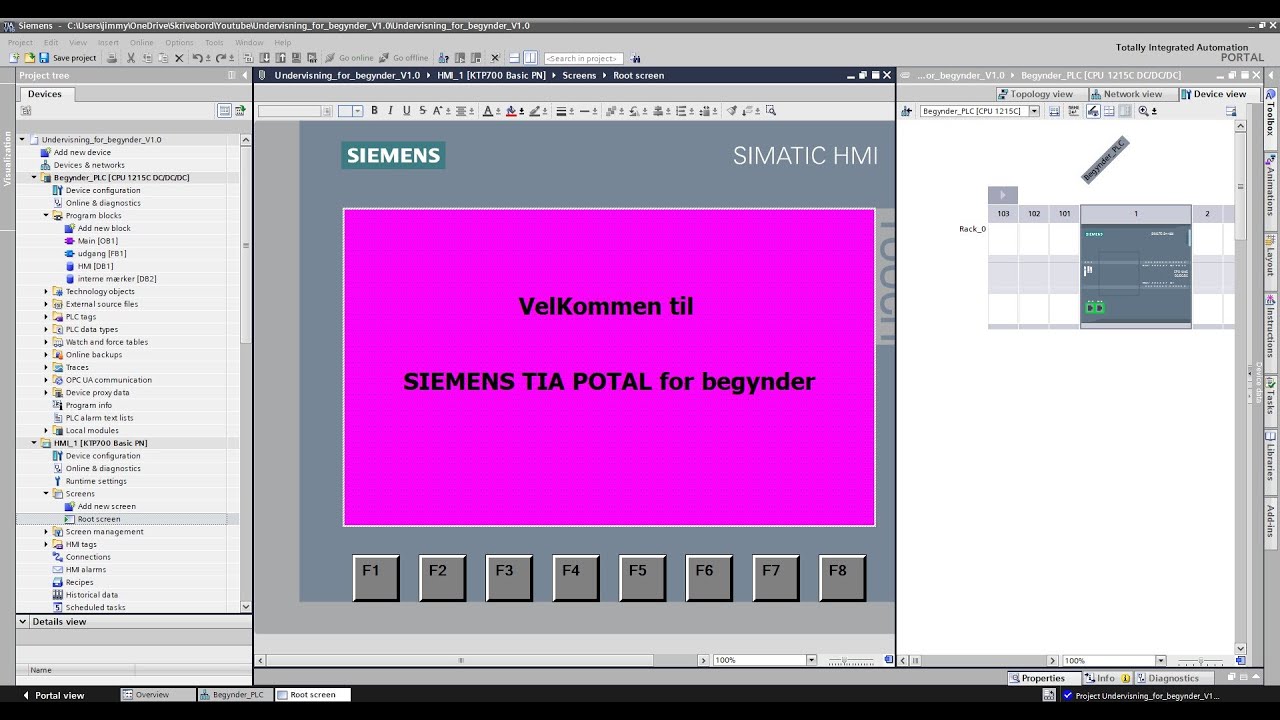Click the search binoculars icon
Screen dimensions: 1280x720
[x=636, y=58]
